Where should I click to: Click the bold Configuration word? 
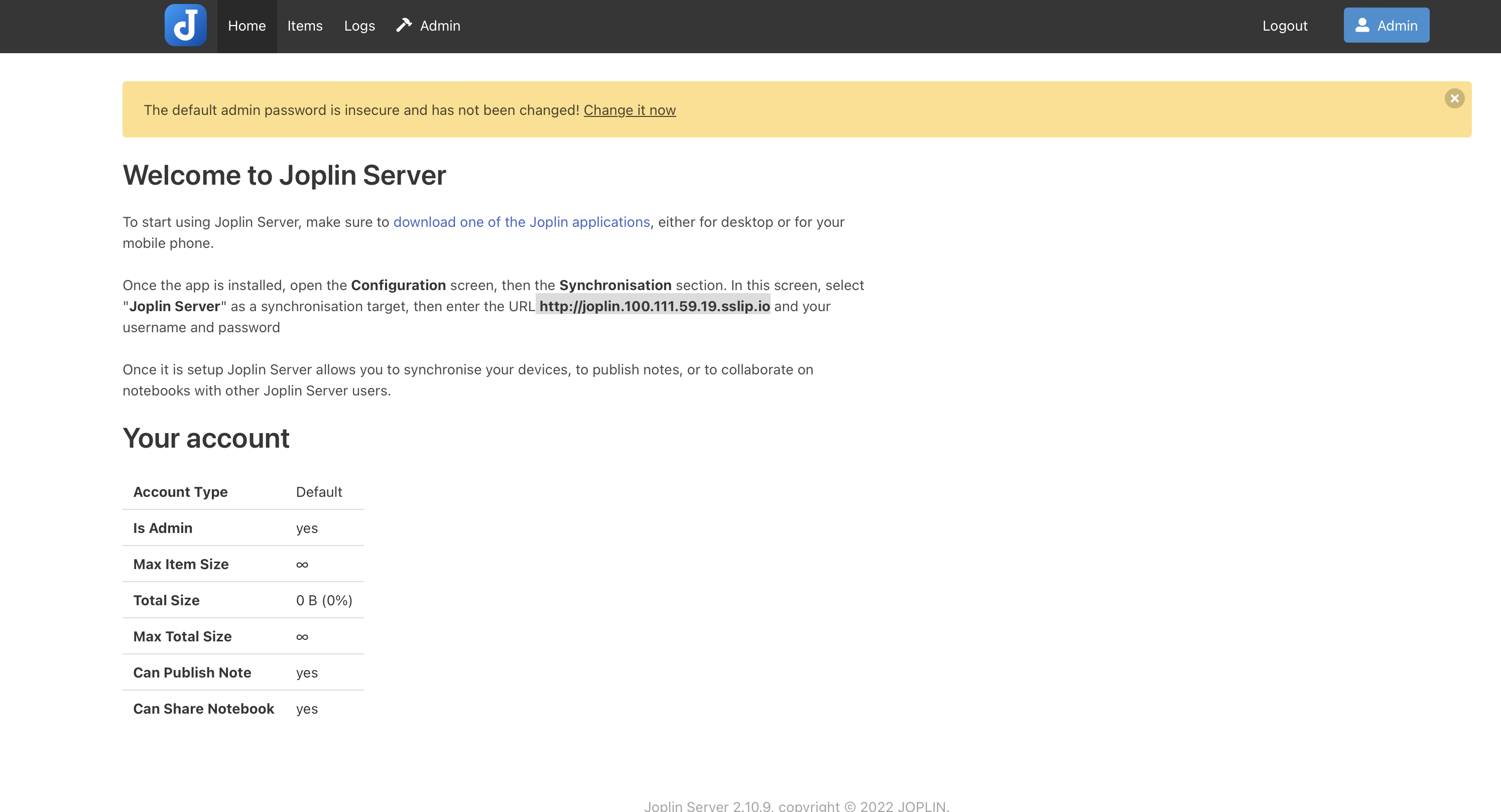click(399, 285)
